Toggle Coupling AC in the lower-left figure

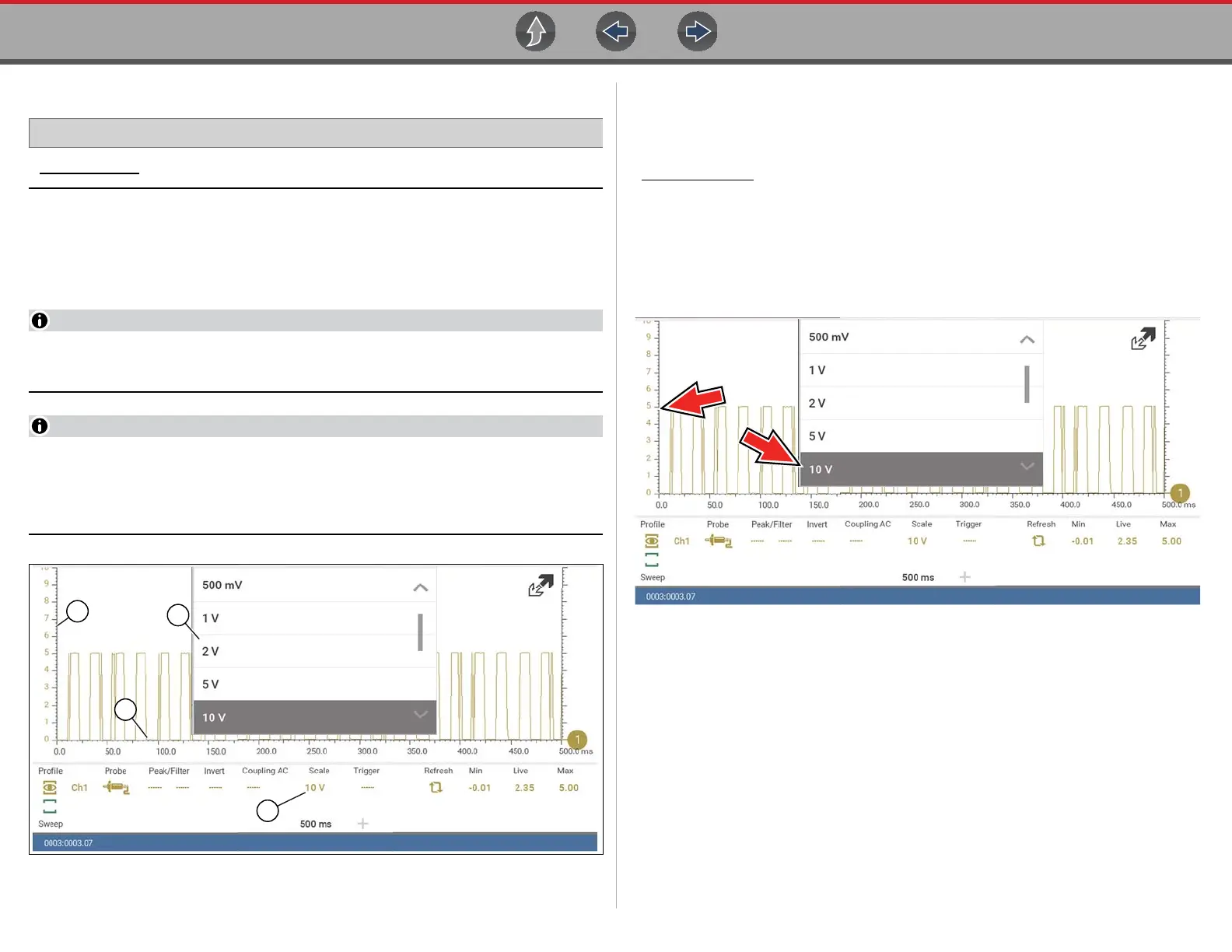(254, 788)
